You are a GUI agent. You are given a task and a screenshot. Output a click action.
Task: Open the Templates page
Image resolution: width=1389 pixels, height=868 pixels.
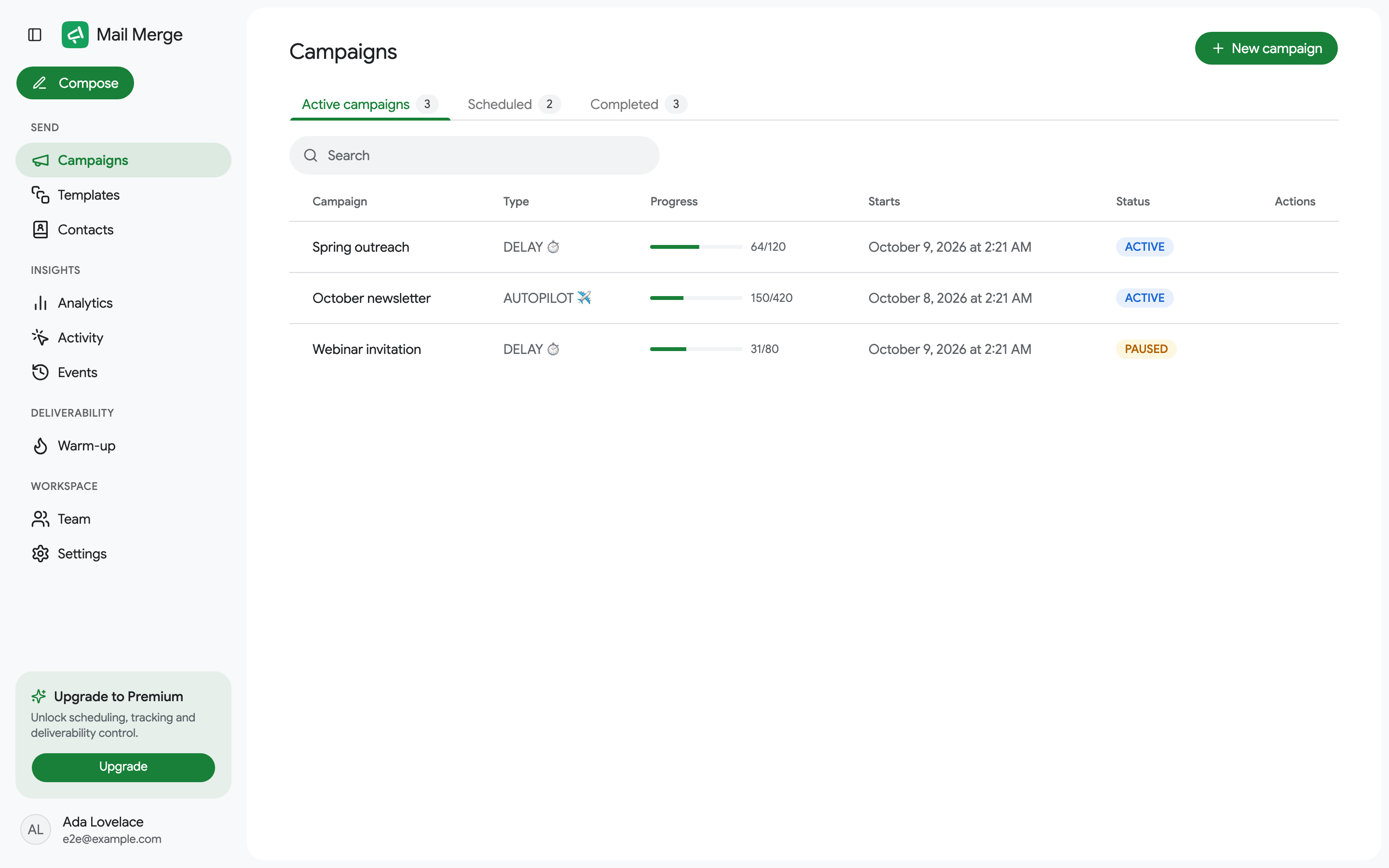click(x=123, y=195)
